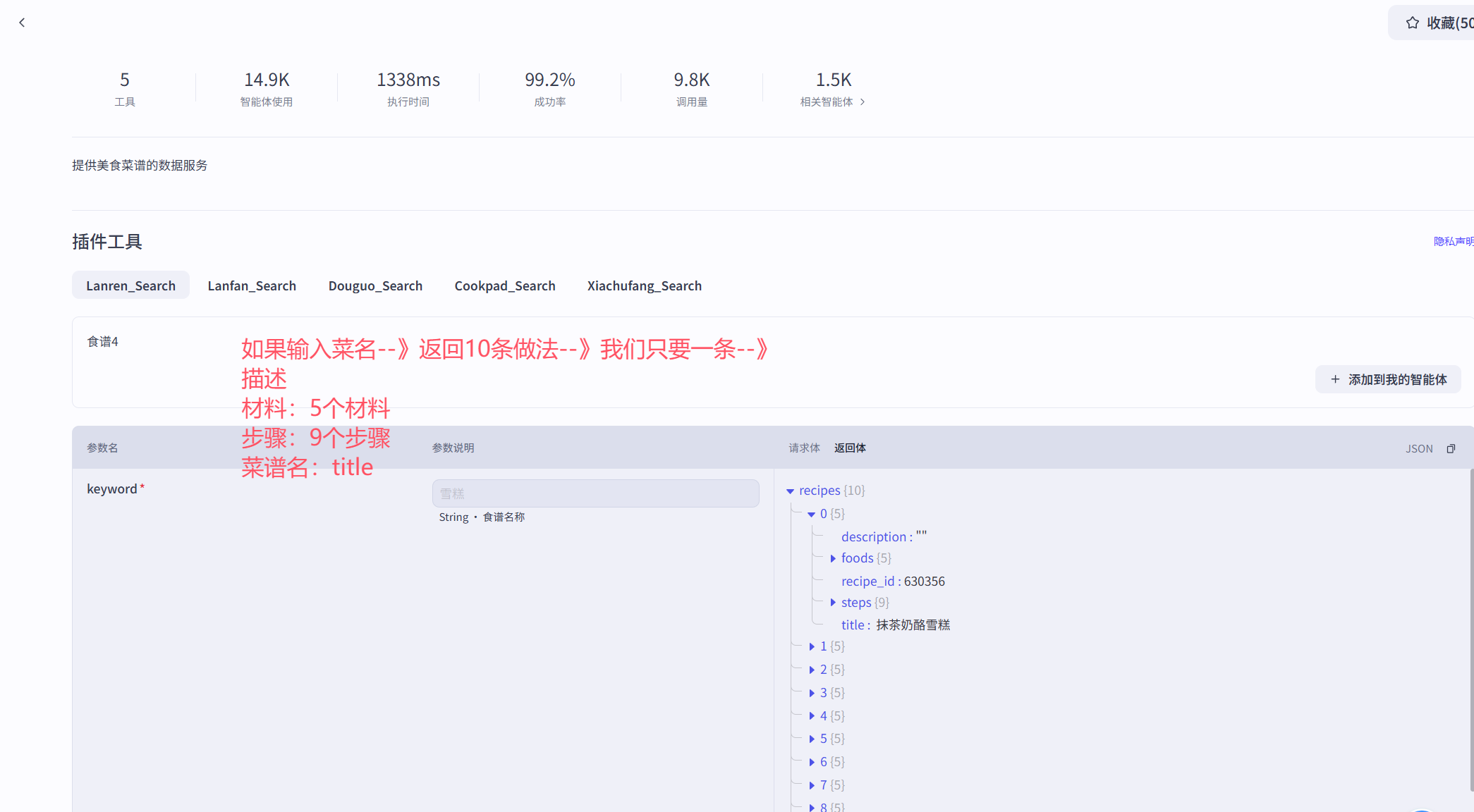
Task: Expand recipe item 7 node
Action: (812, 785)
